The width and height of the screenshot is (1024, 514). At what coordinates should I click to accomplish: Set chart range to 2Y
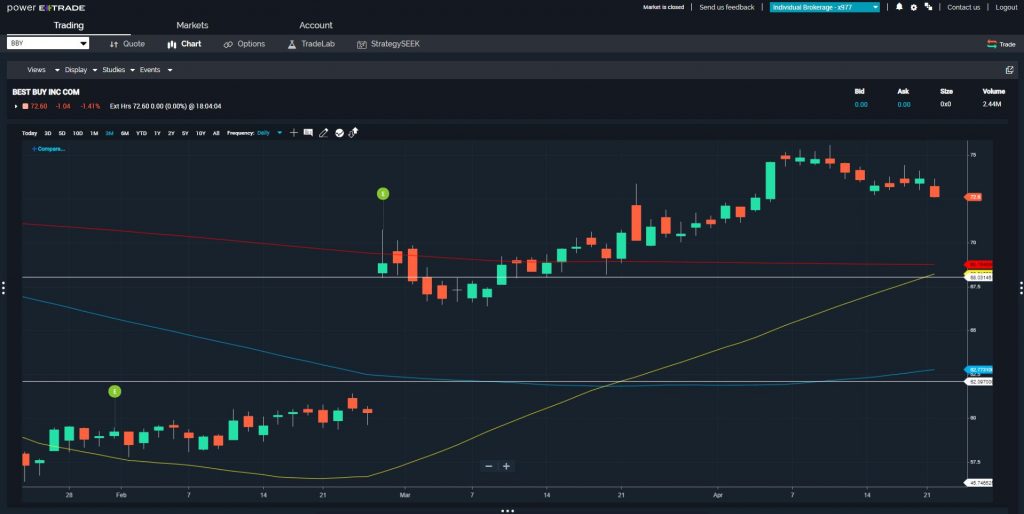tap(171, 133)
